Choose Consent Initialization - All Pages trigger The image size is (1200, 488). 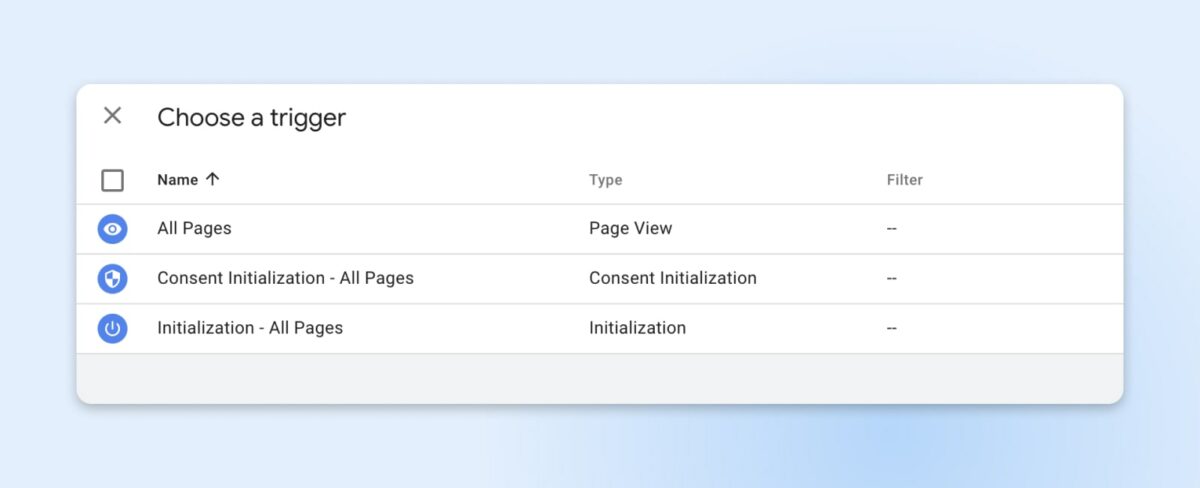coord(285,278)
